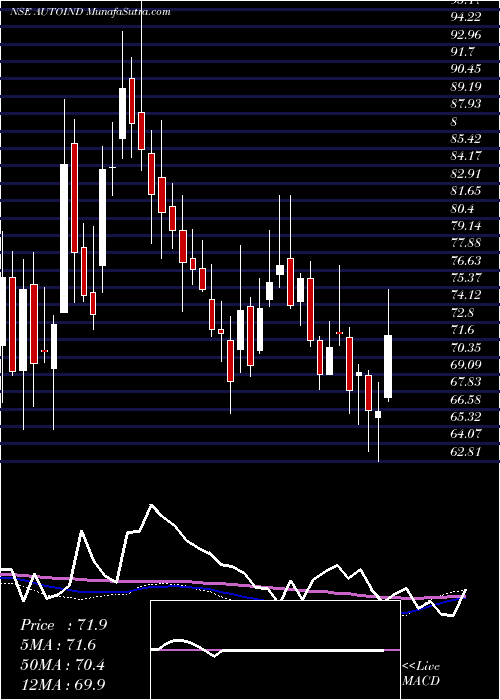This screenshot has height=700, width=500.
Task: Click the 89.19 price axis label
Action: pos(466,86)
